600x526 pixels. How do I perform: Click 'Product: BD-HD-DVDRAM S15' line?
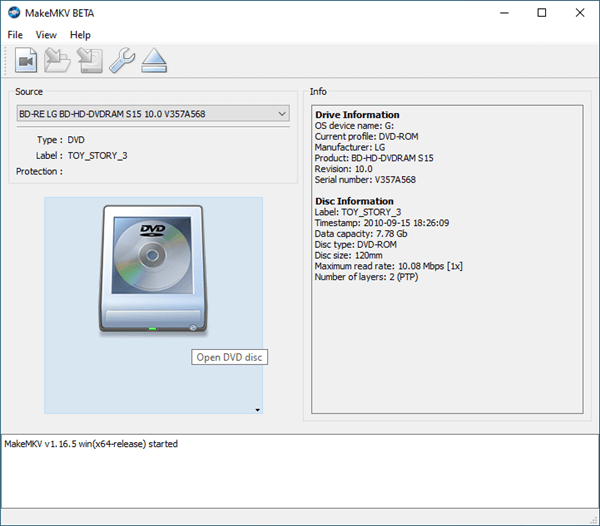click(x=374, y=158)
